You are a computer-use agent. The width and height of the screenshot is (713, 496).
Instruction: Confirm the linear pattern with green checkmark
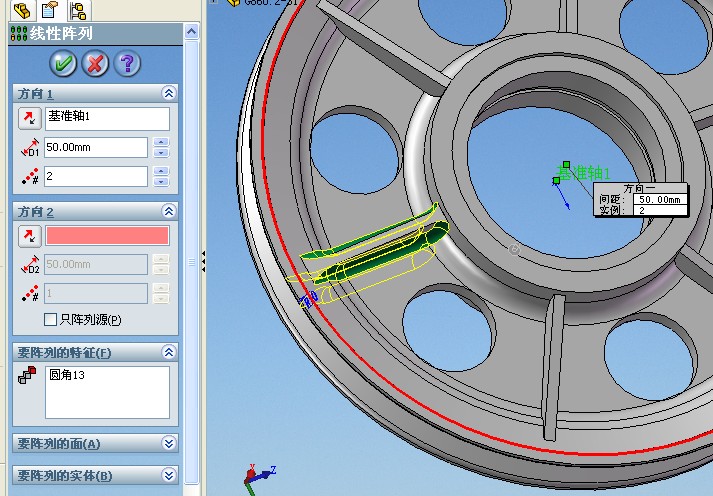click(x=63, y=63)
